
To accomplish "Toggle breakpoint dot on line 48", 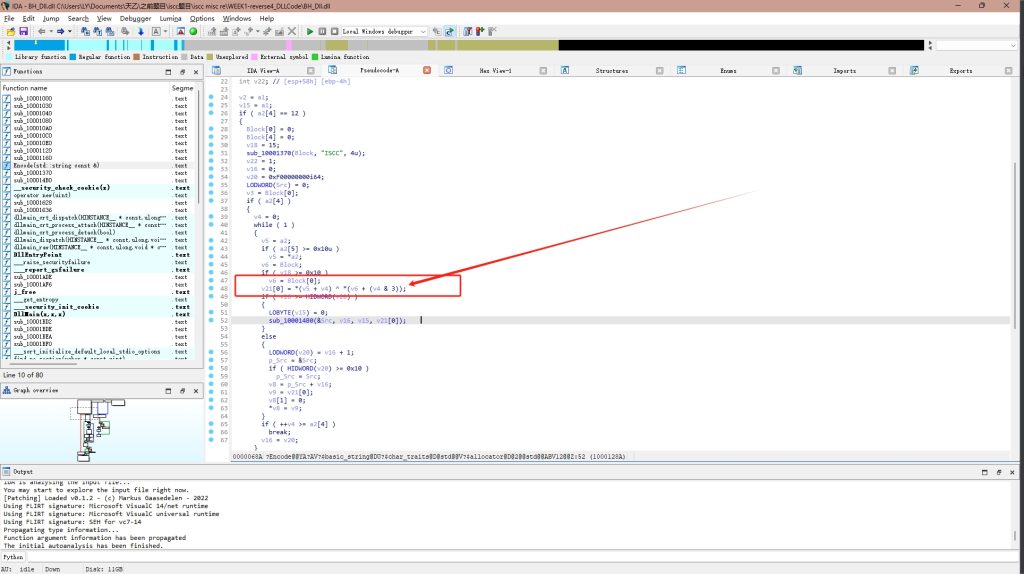I will (211, 288).
